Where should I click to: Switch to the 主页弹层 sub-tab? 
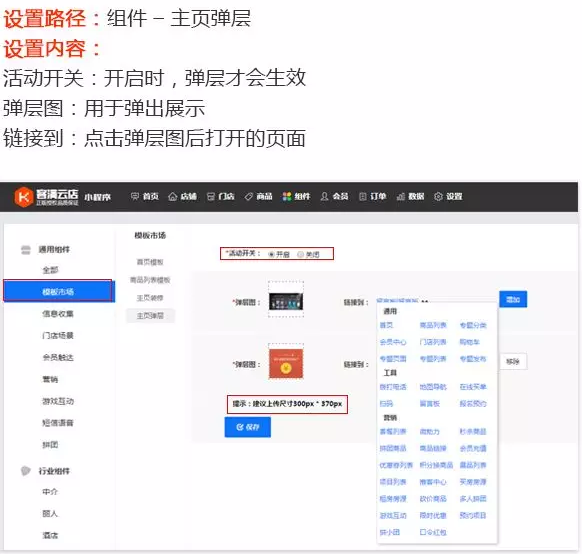point(150,316)
